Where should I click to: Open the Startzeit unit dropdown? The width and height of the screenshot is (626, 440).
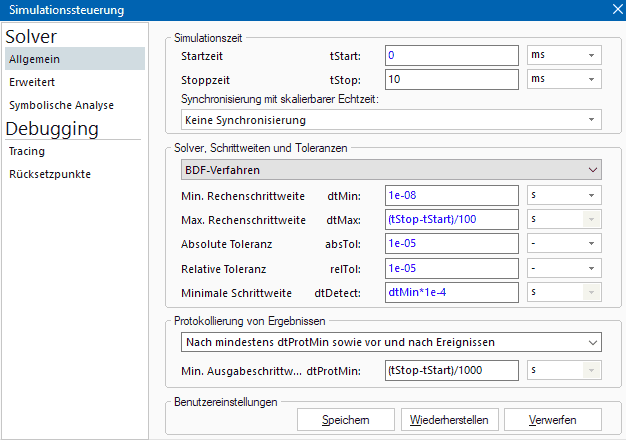tap(564, 55)
